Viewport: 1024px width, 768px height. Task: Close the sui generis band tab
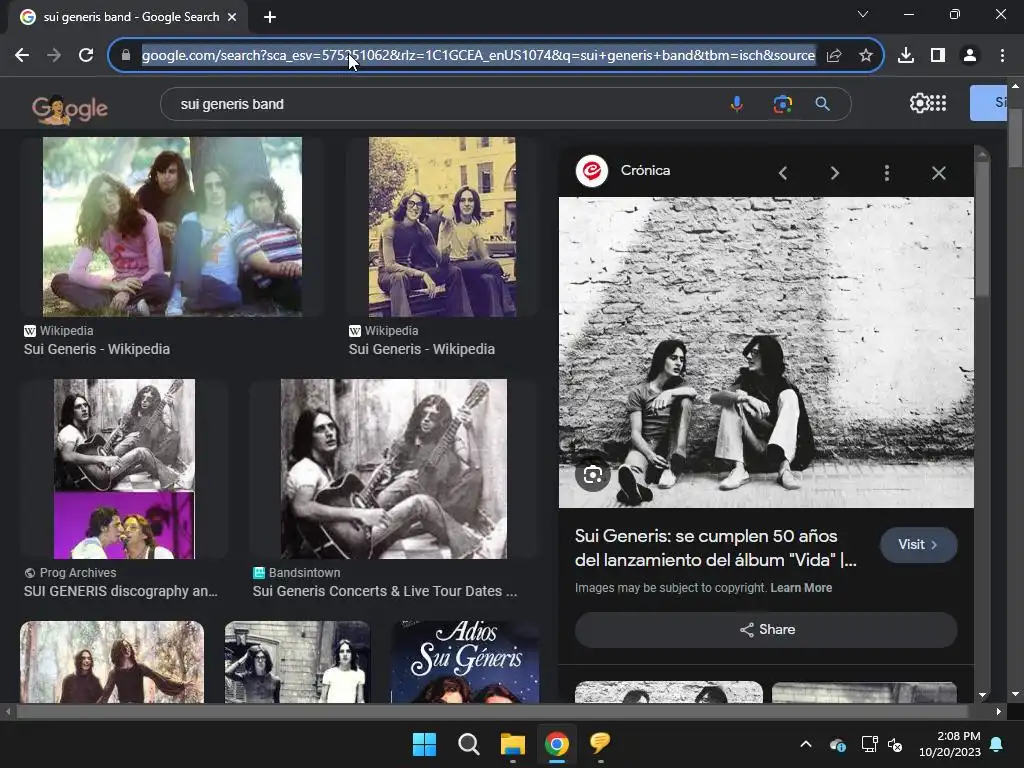point(232,17)
